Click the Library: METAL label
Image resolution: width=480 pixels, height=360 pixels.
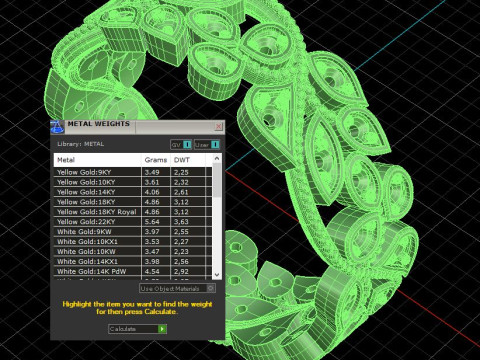coord(81,144)
